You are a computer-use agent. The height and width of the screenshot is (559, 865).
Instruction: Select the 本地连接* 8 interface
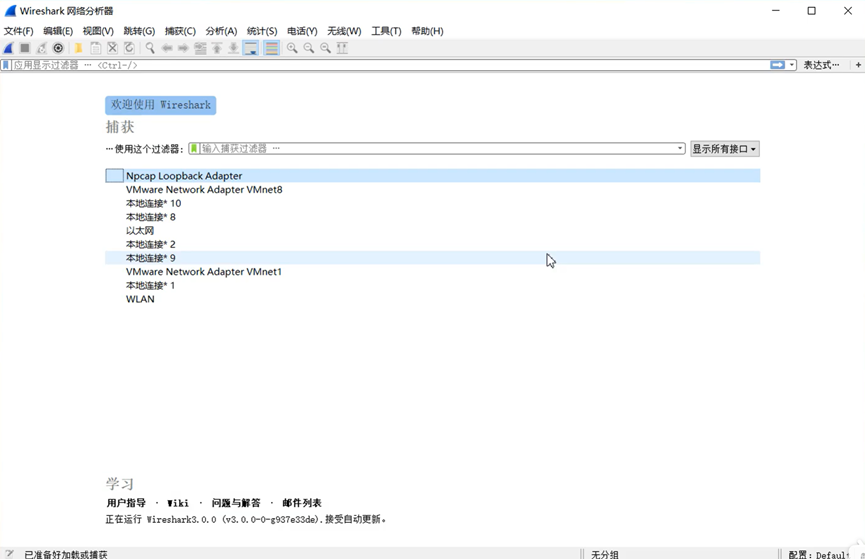pos(432,217)
